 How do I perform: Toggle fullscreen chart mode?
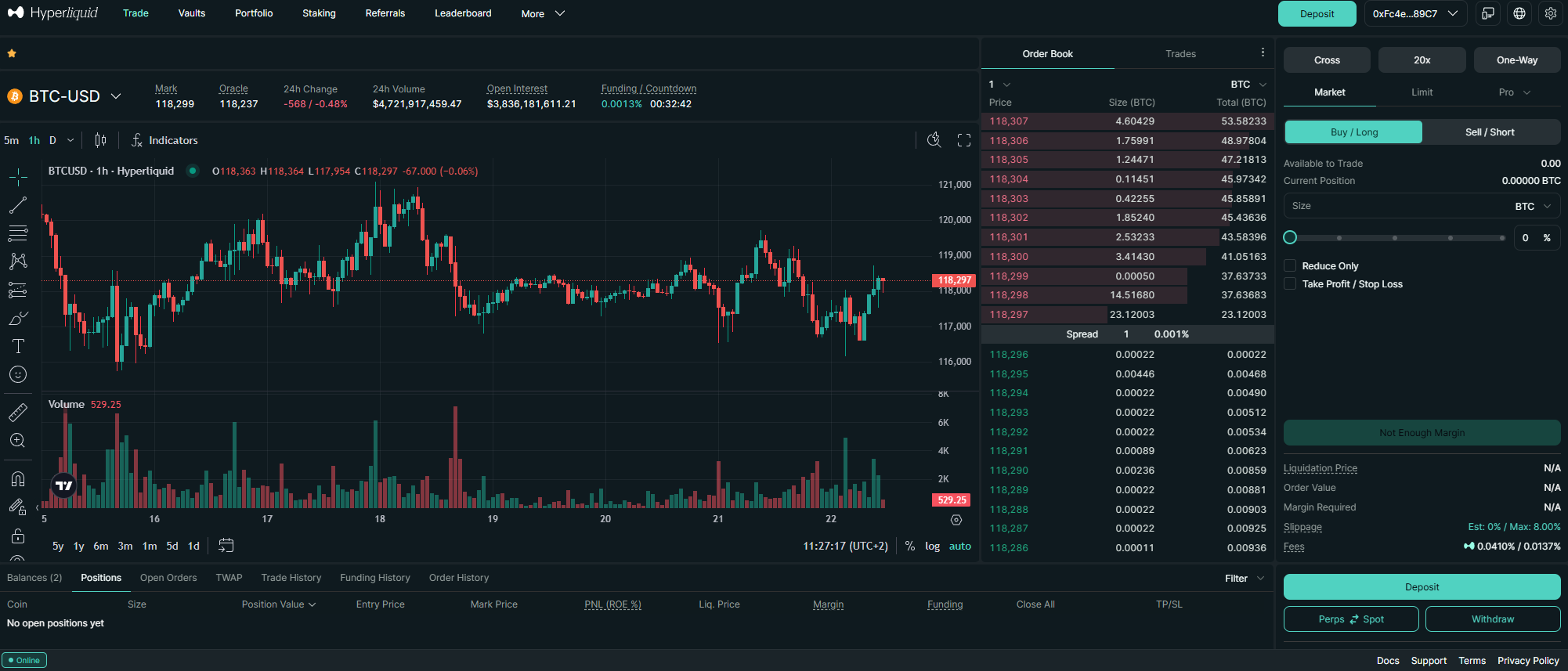(964, 140)
